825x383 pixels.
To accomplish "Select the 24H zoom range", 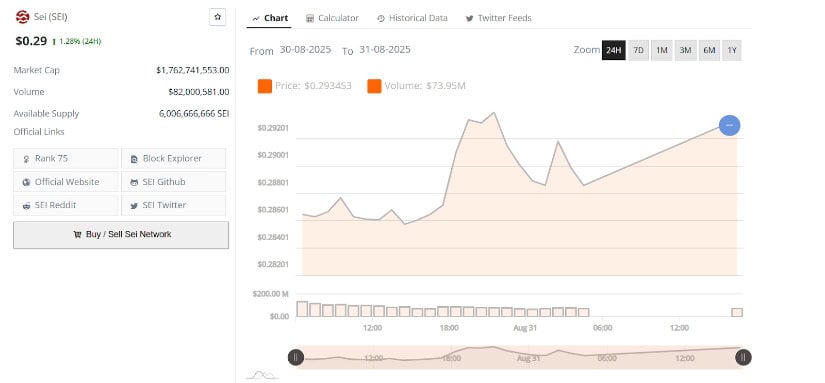I will 613,51.
